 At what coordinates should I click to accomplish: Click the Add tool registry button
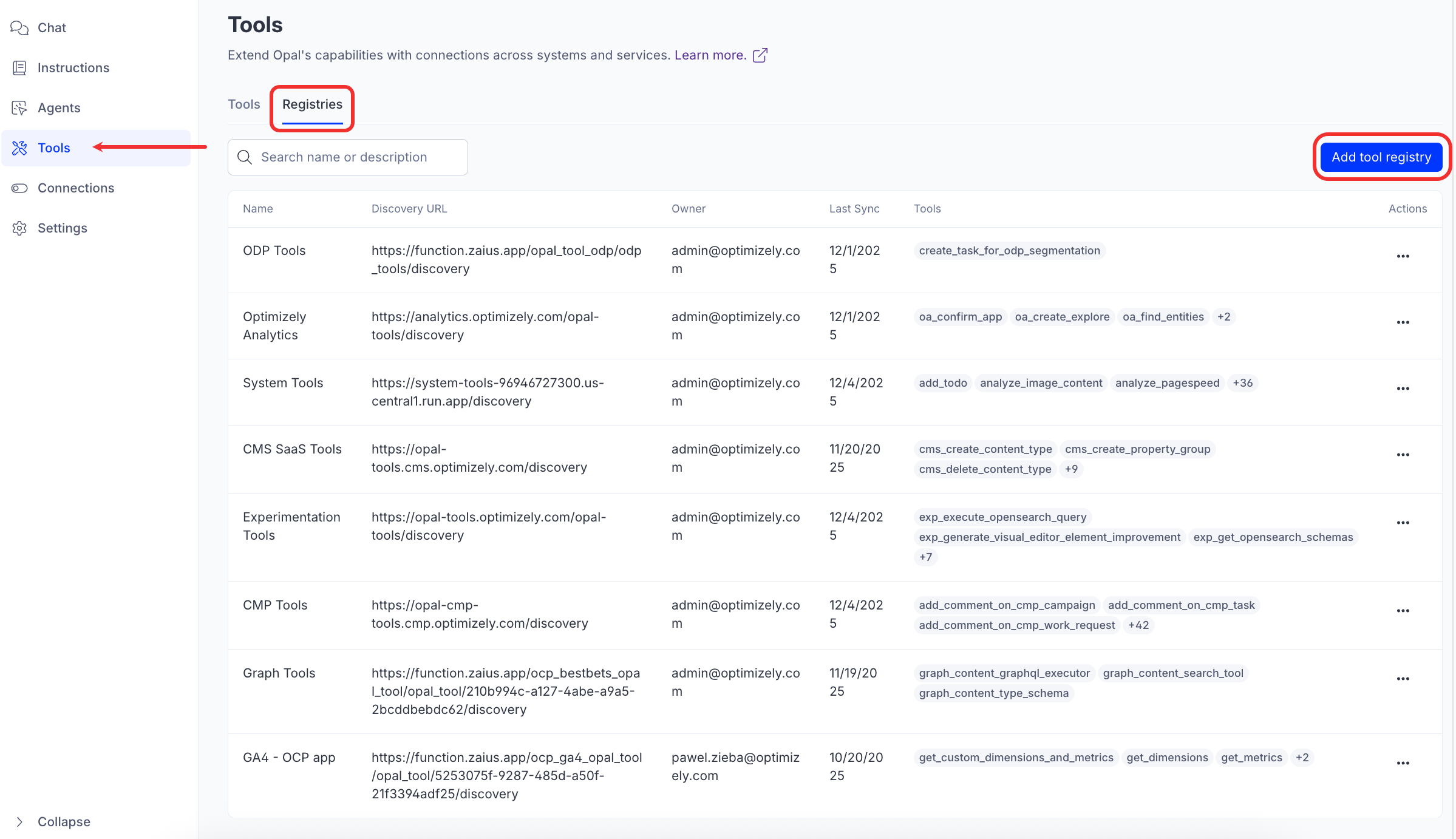click(x=1381, y=157)
